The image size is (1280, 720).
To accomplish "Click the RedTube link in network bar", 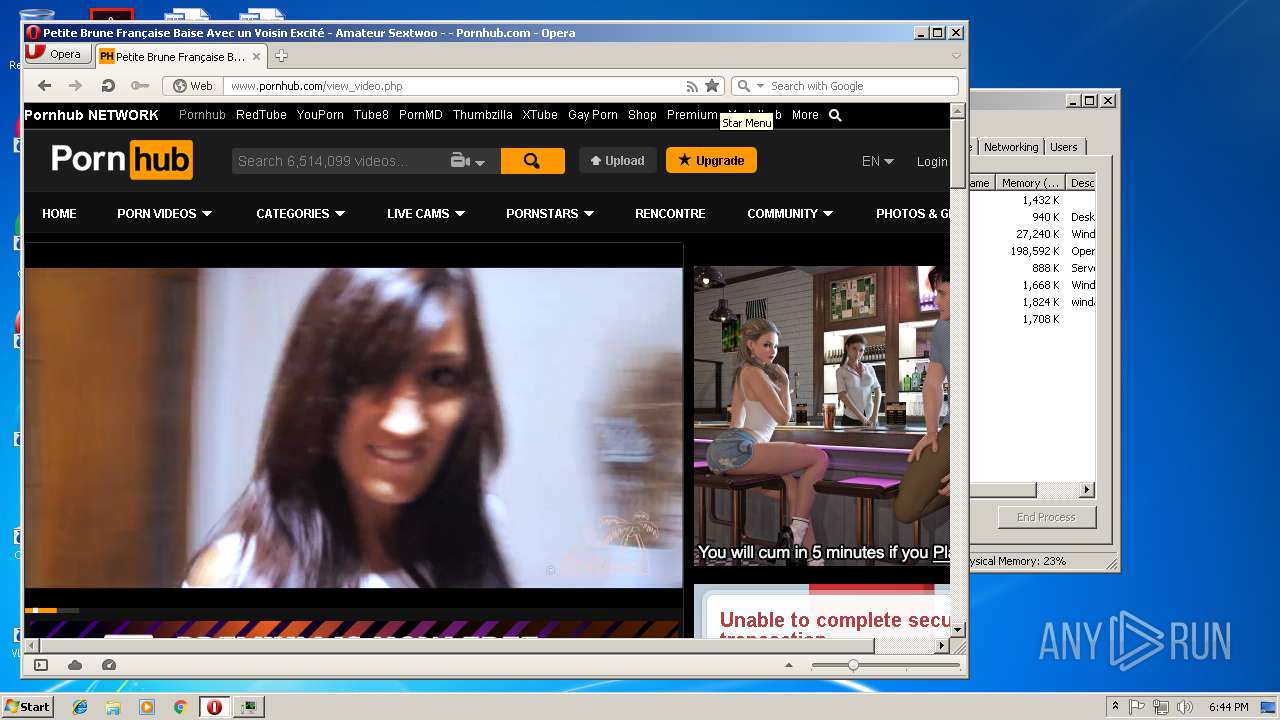I will click(261, 115).
